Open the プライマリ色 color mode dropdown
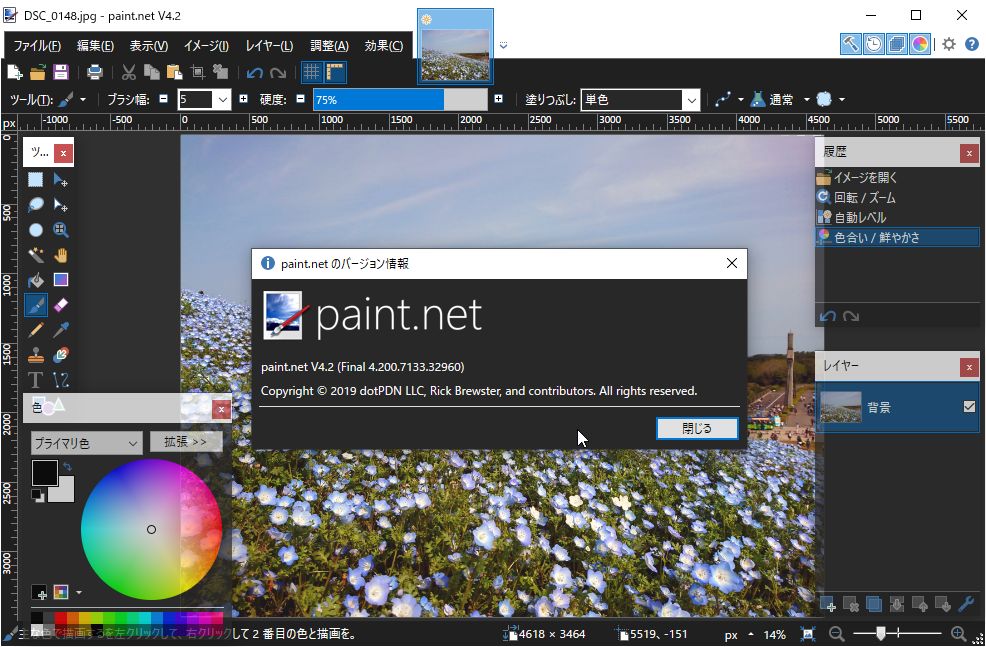 (85, 442)
